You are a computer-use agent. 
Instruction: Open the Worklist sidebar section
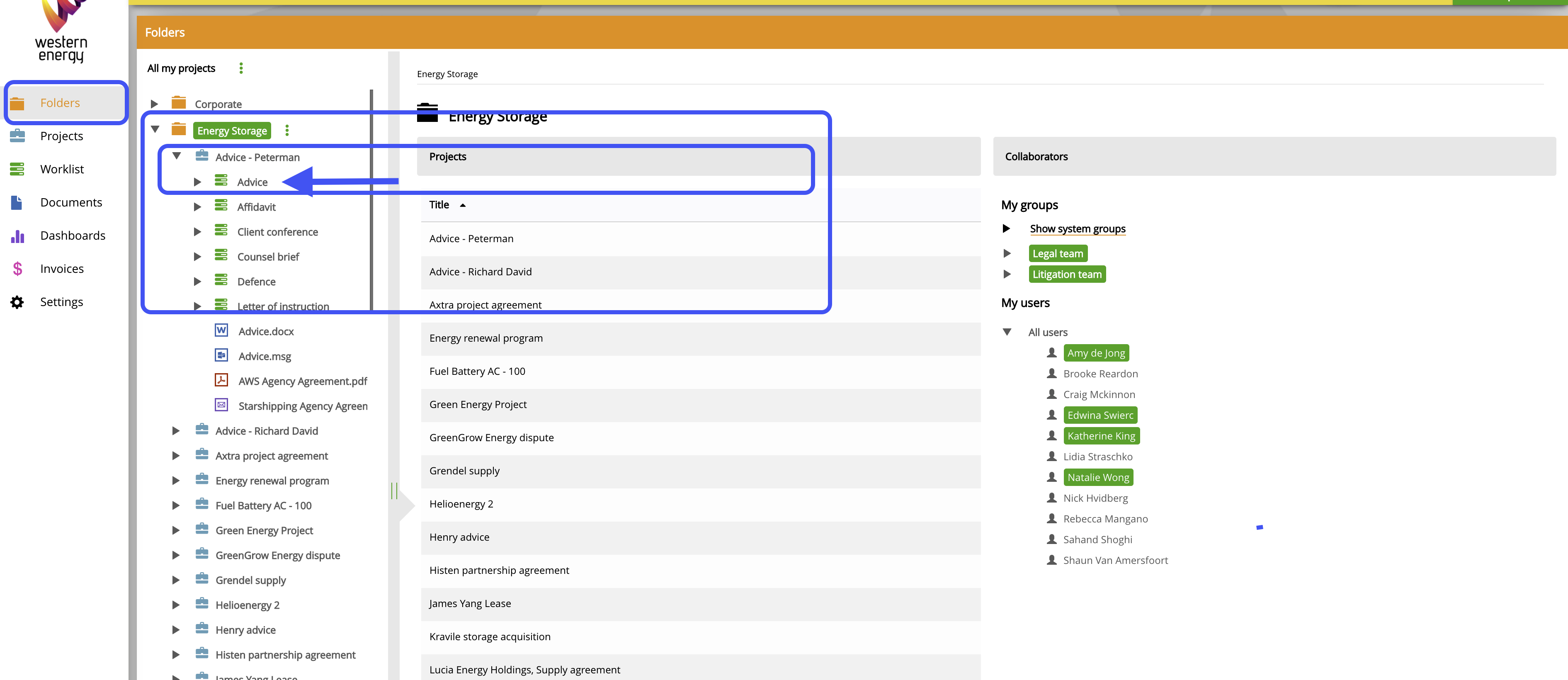point(62,169)
